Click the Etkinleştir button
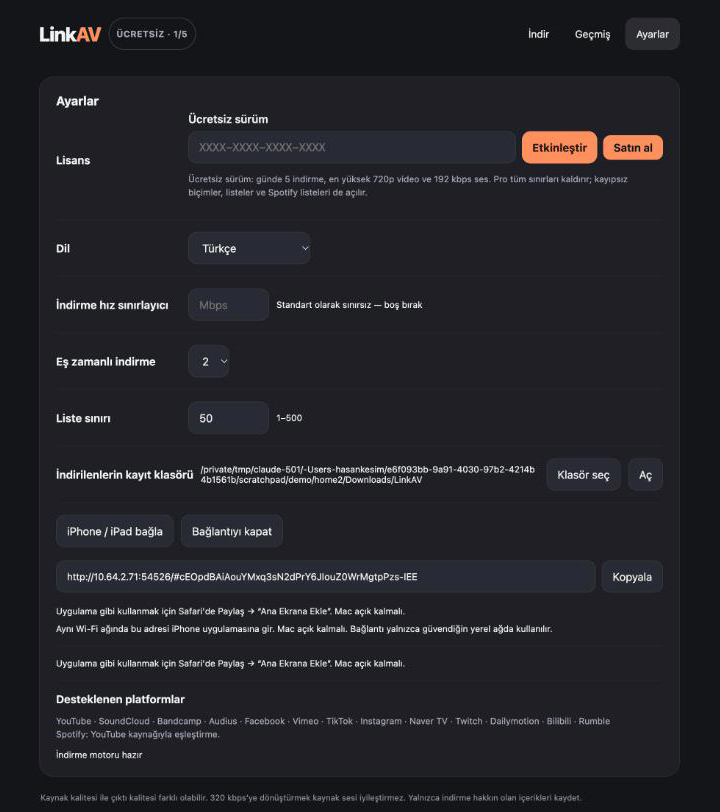 (559, 148)
